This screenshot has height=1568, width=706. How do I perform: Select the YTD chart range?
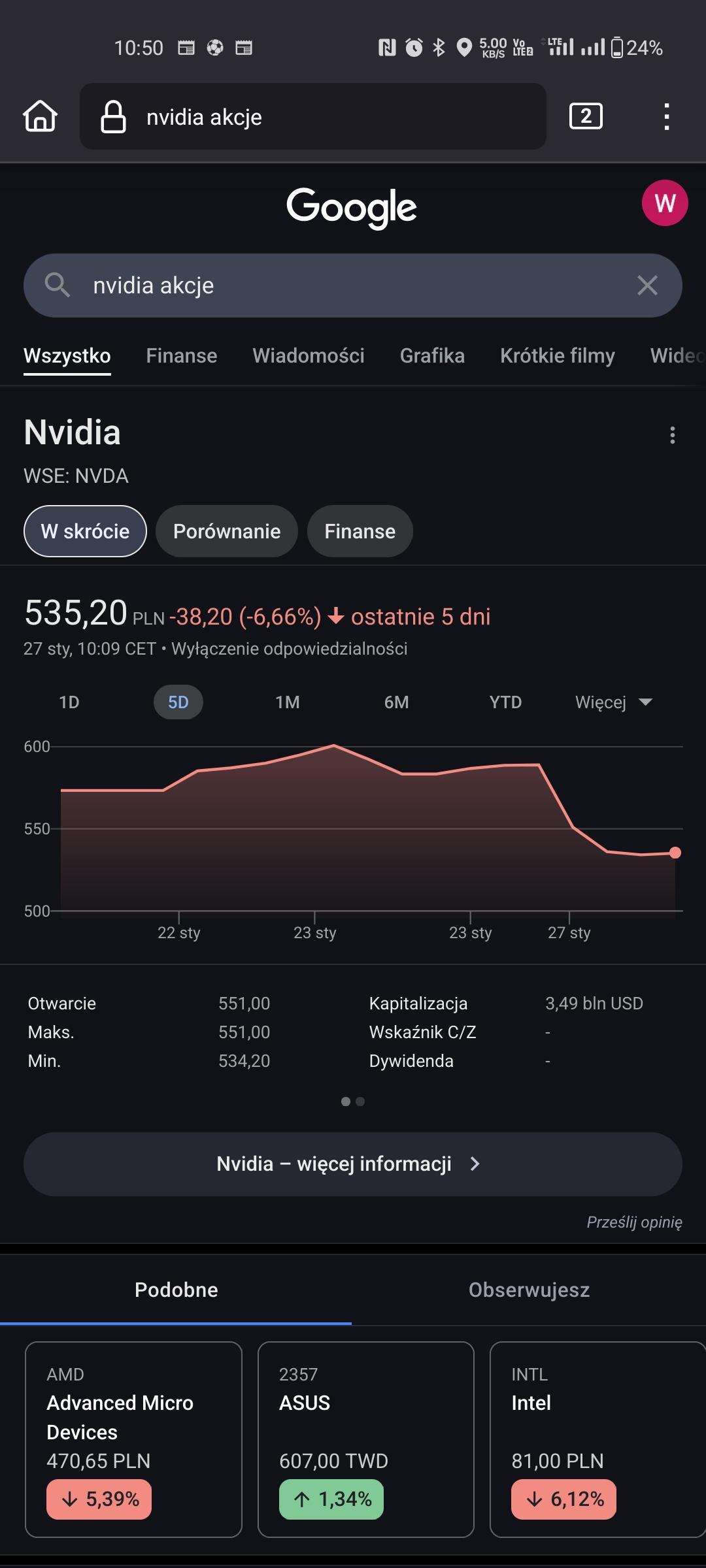pyautogui.click(x=505, y=702)
